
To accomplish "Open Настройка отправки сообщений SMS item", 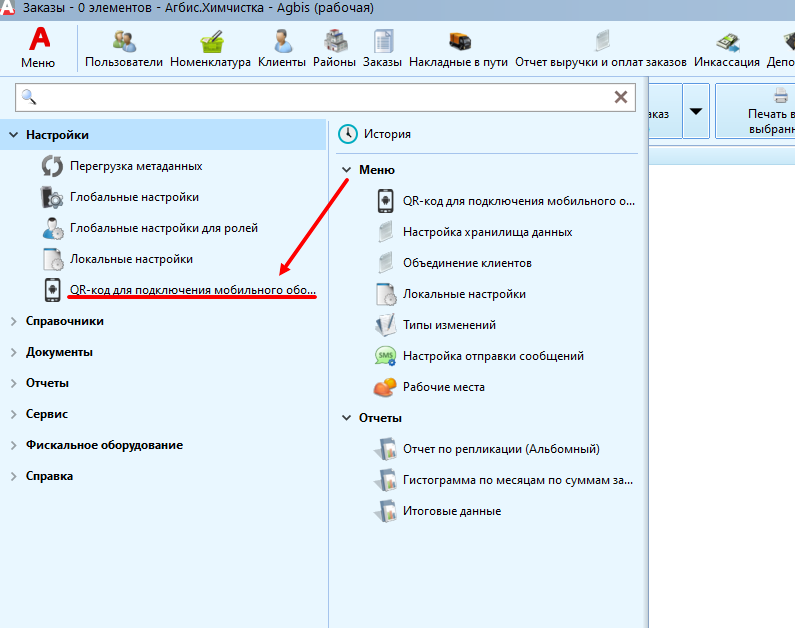I will click(x=493, y=356).
